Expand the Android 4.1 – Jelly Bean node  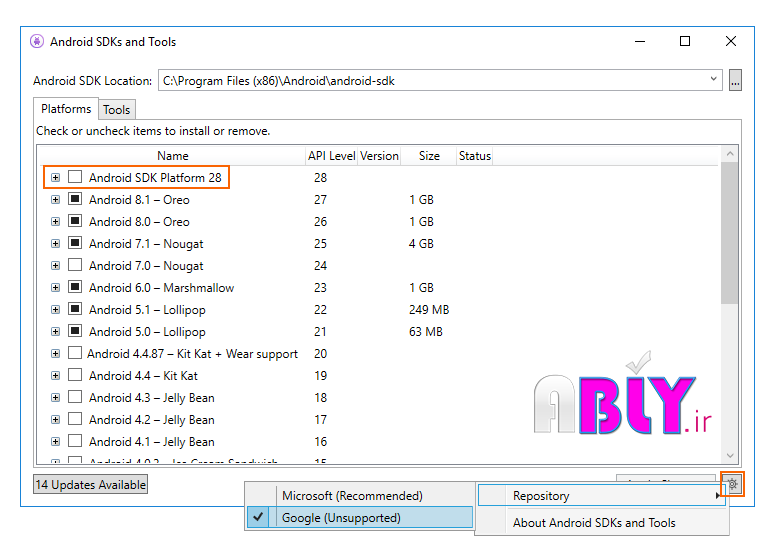(55, 441)
